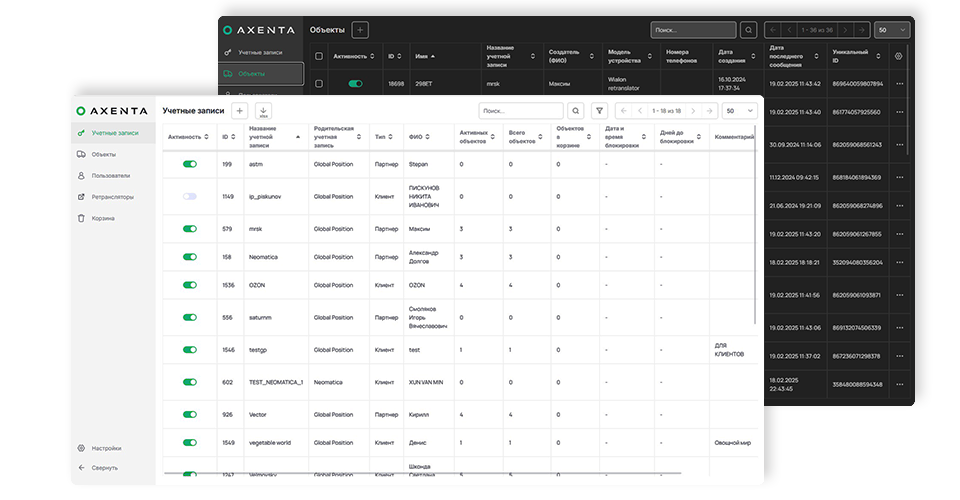This screenshot has width=960, height=500.
Task: Open rows-per-page 50 dropdown in accounts window
Action: 740,111
